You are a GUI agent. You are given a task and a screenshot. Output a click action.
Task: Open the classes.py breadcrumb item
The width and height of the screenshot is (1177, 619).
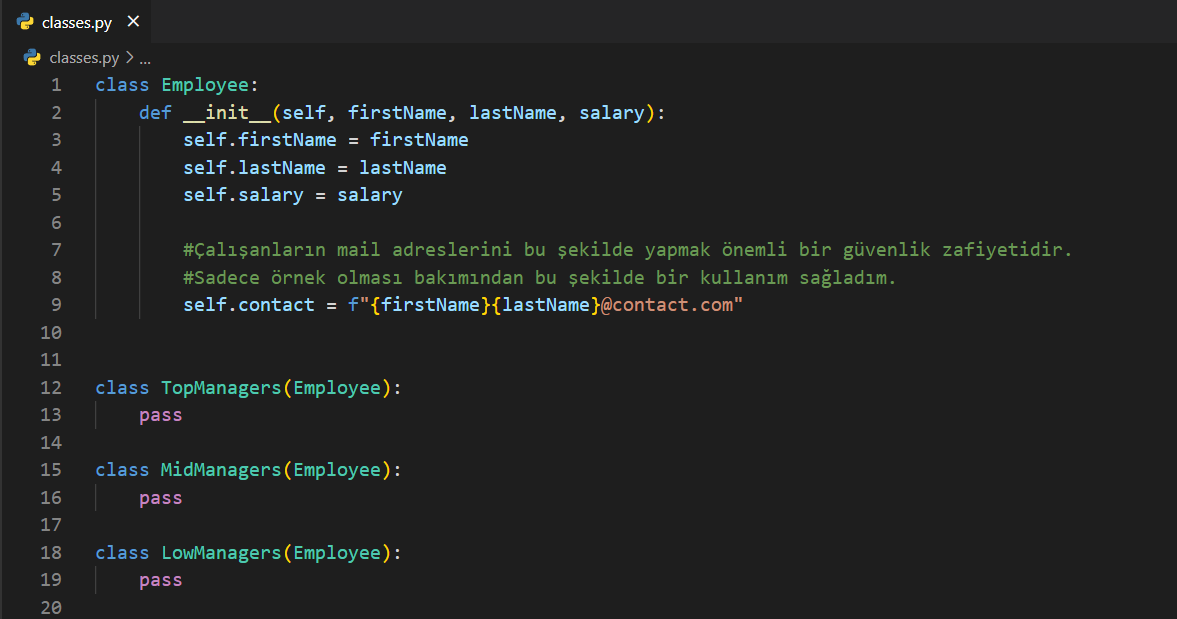(x=84, y=58)
